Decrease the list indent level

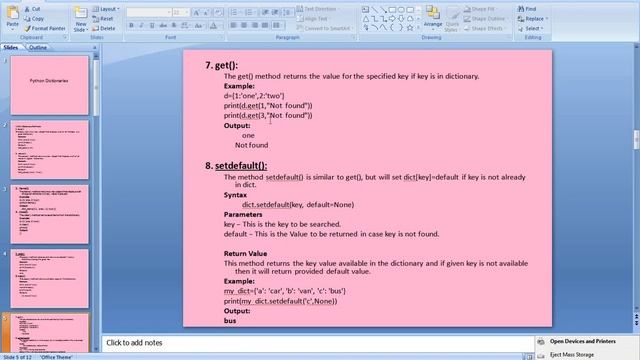pos(266,13)
